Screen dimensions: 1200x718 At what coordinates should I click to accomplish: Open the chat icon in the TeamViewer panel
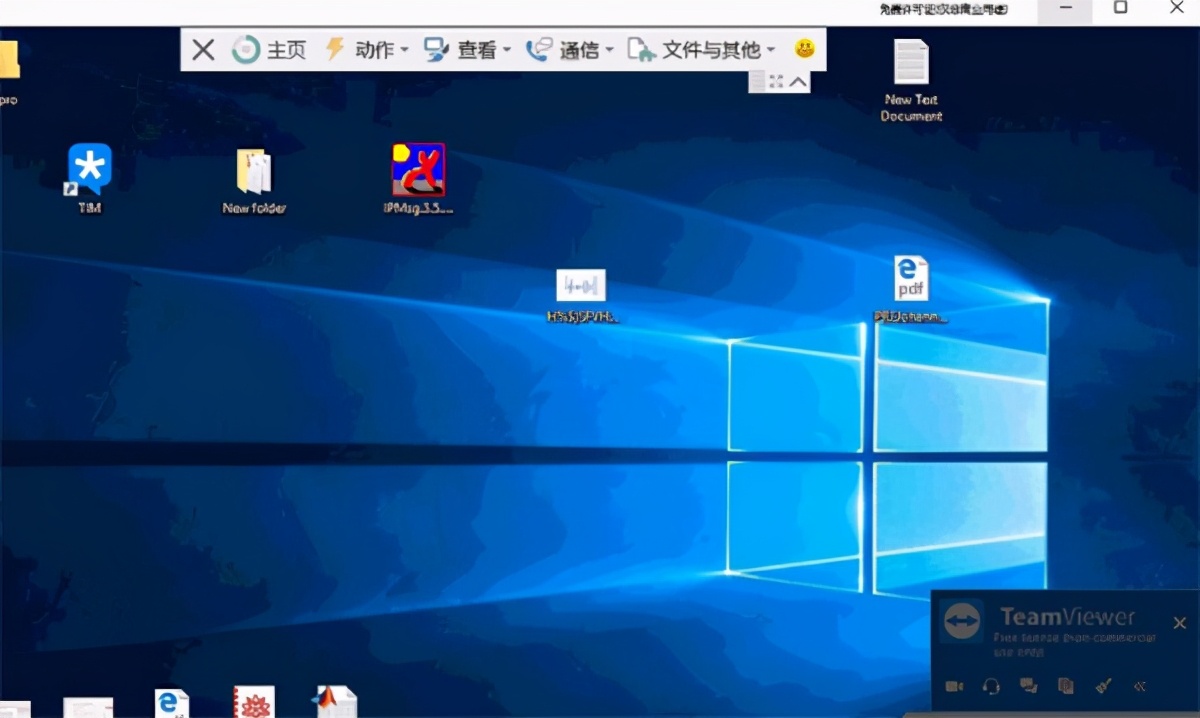(x=1027, y=687)
